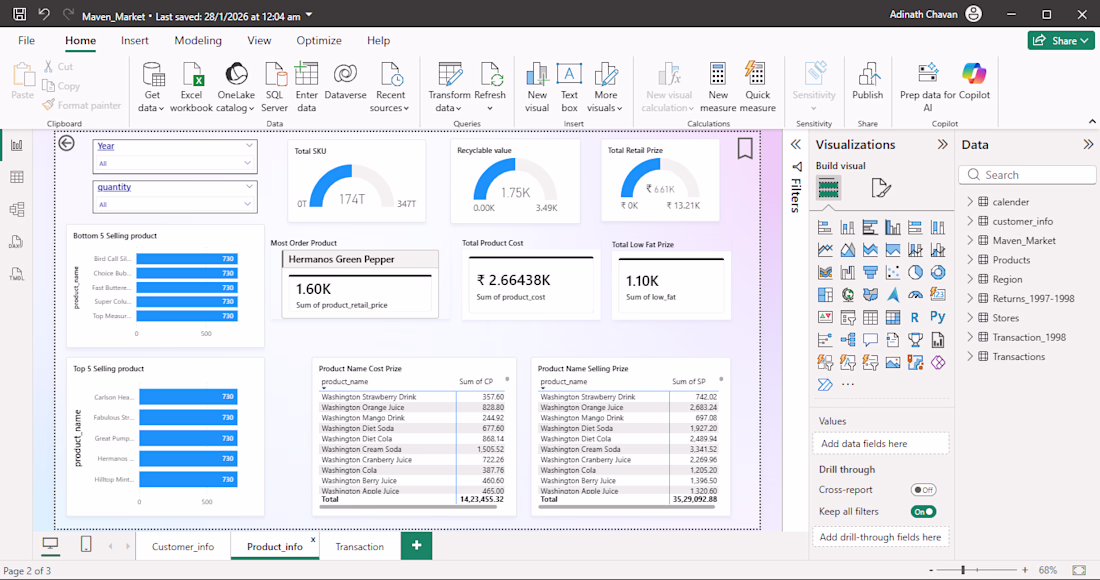Click the Copy button

[x=62, y=86]
